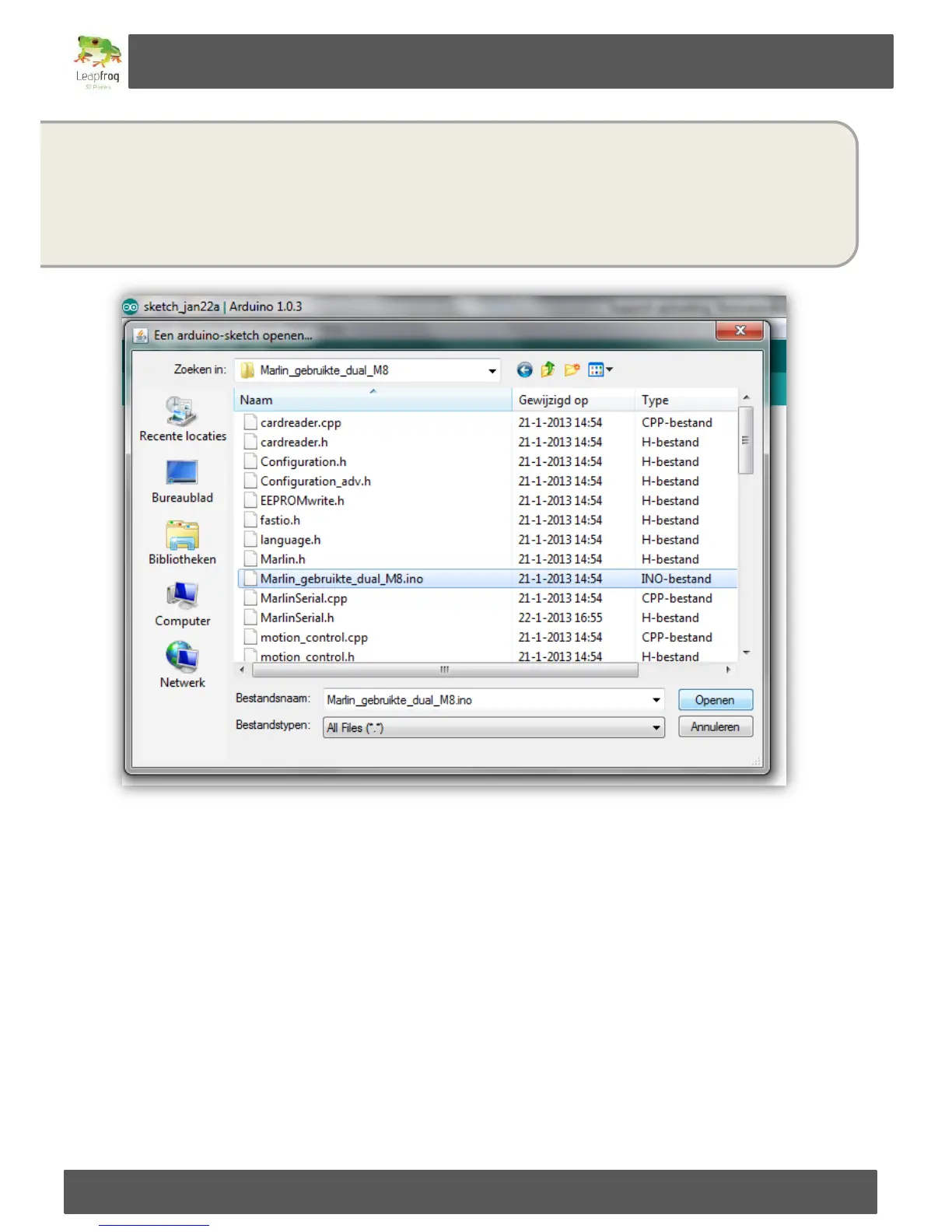952x1232 pixels.
Task: Select the file MarlinSerial.h
Action: 297,618
